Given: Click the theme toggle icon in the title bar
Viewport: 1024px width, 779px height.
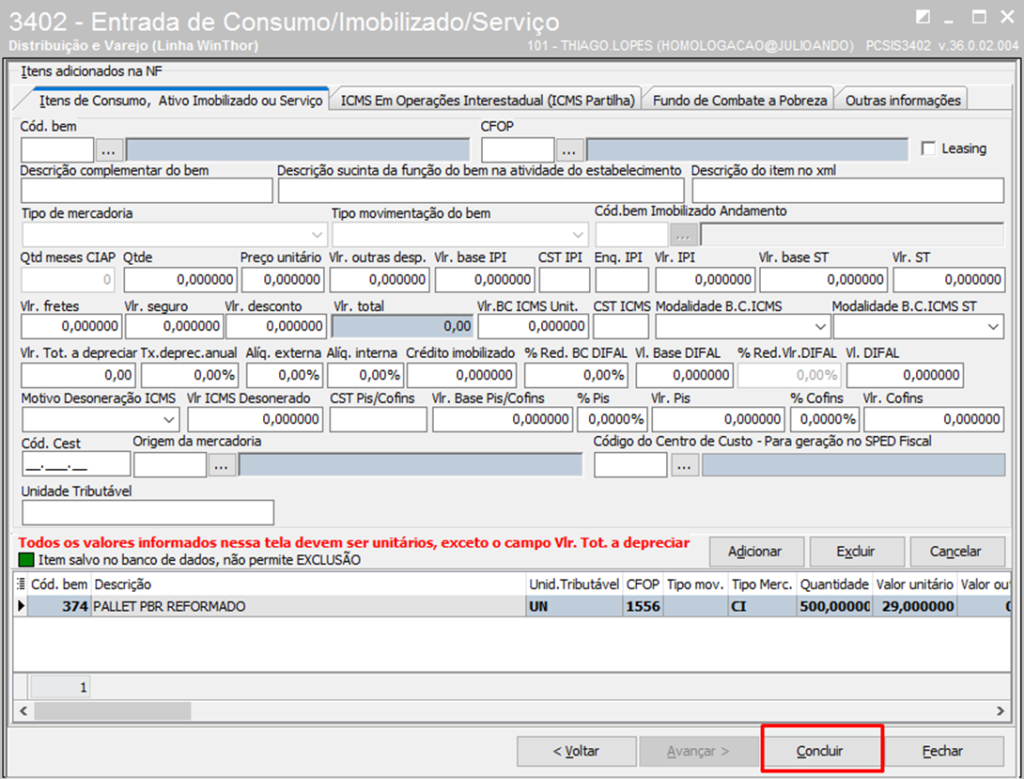Looking at the screenshot, I should (921, 16).
